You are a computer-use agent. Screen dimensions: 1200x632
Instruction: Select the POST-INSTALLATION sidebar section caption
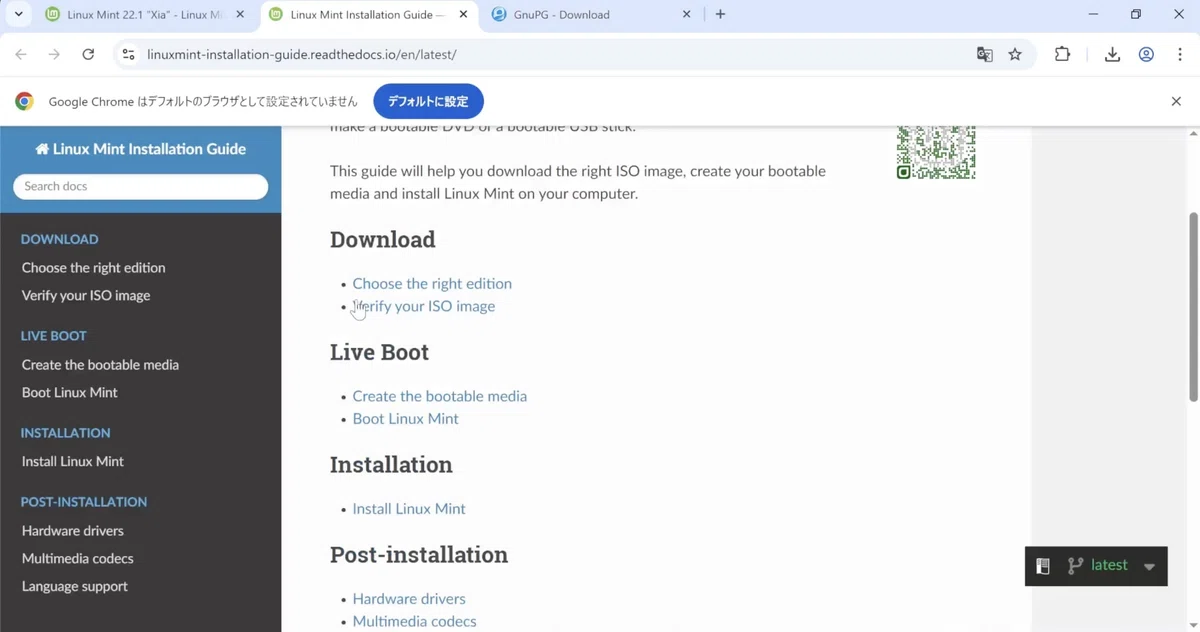point(84,502)
